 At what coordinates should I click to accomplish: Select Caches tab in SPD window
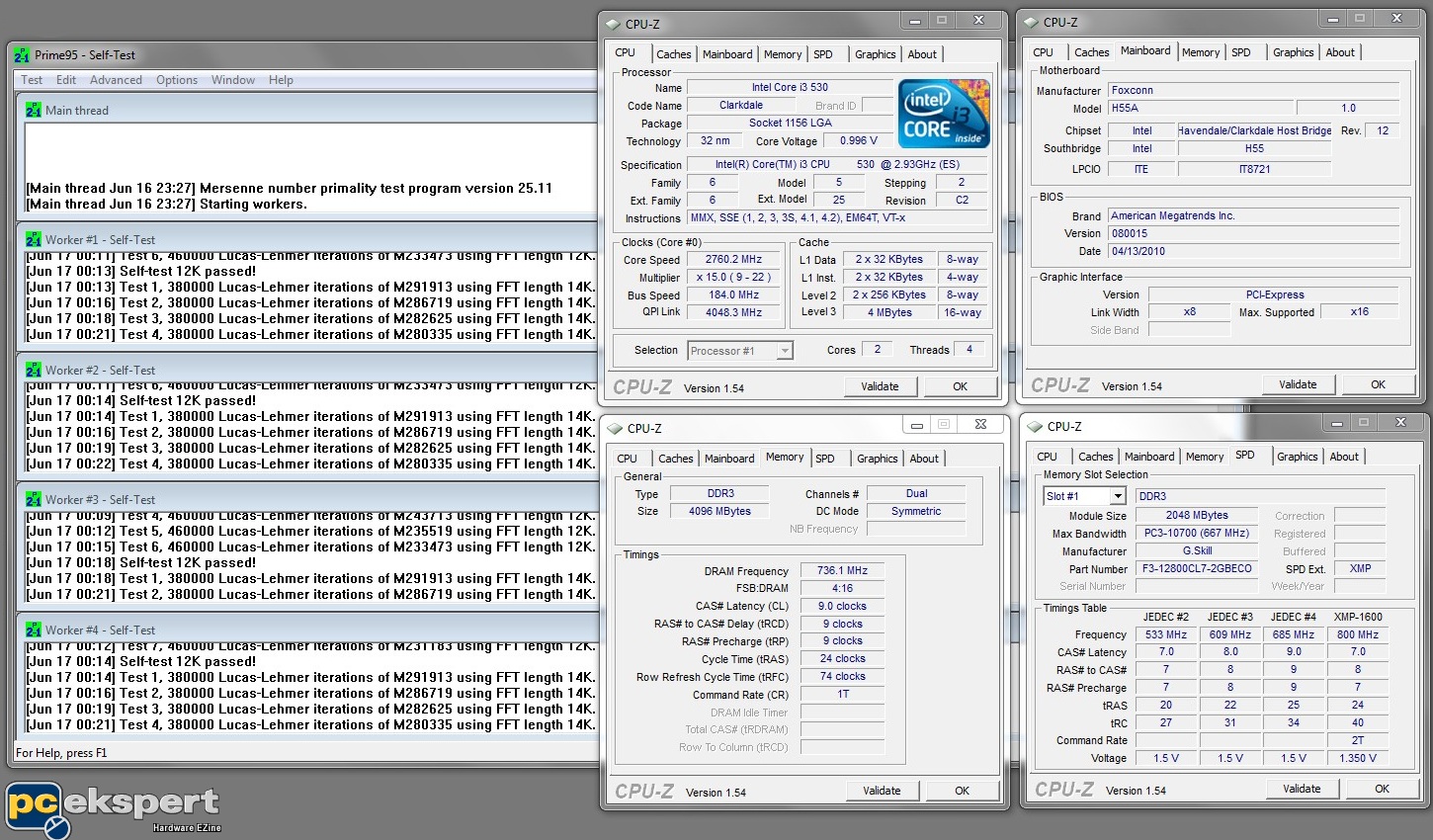(1096, 457)
